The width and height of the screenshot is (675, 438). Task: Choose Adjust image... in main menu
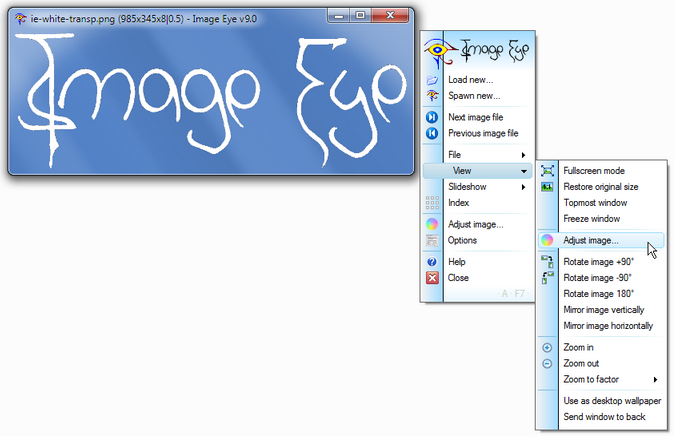[477, 224]
